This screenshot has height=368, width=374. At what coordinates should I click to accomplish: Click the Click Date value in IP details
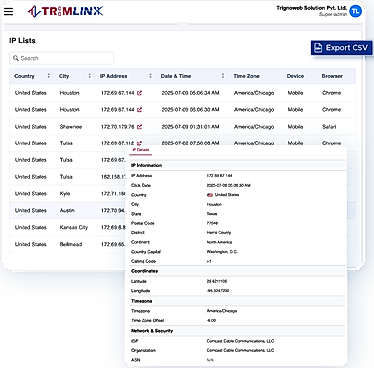(229, 185)
